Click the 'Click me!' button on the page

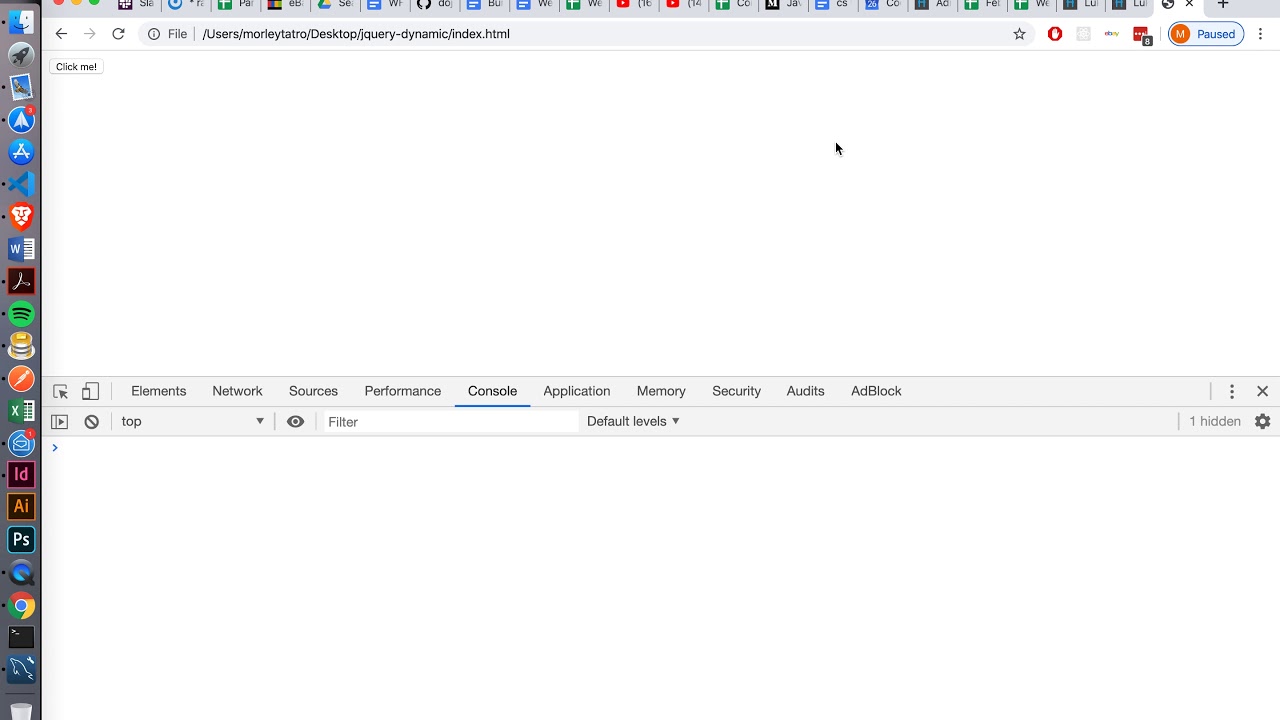coord(76,67)
